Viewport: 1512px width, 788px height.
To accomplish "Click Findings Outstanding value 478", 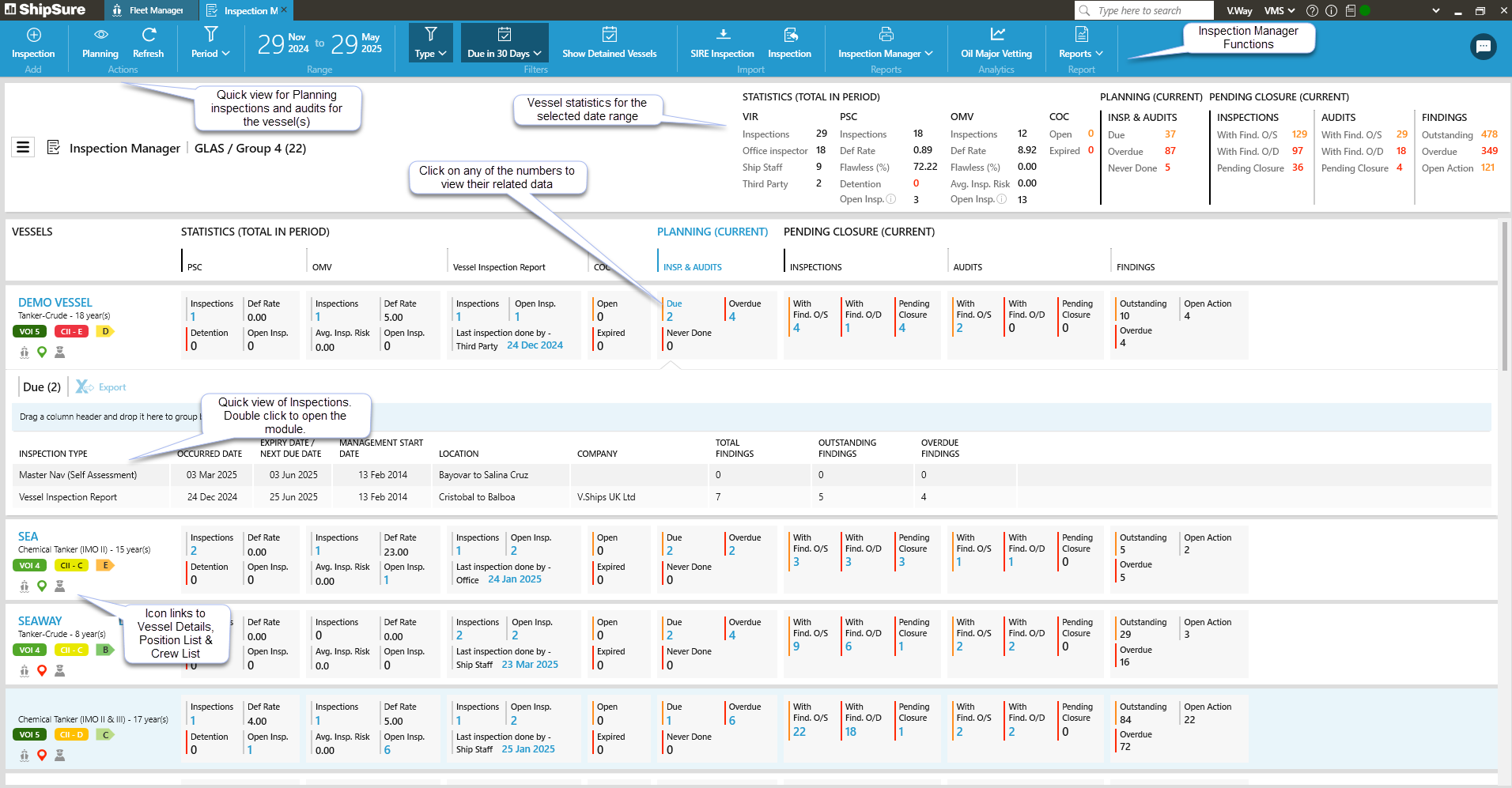I will click(1489, 134).
